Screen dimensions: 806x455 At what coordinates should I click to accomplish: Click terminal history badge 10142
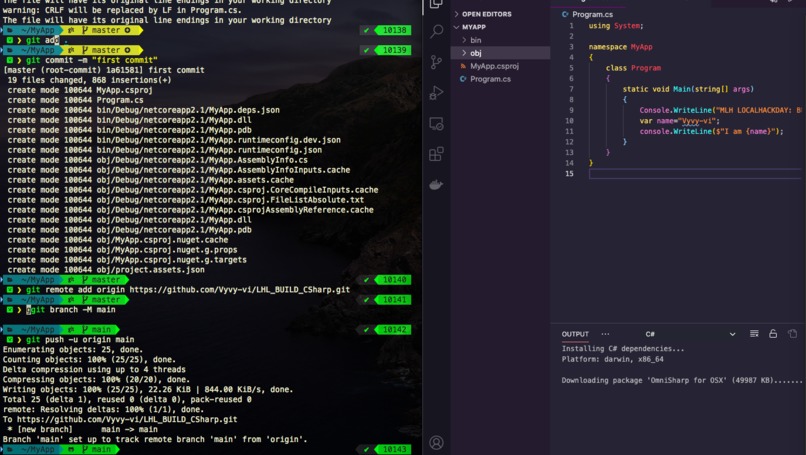(x=394, y=330)
